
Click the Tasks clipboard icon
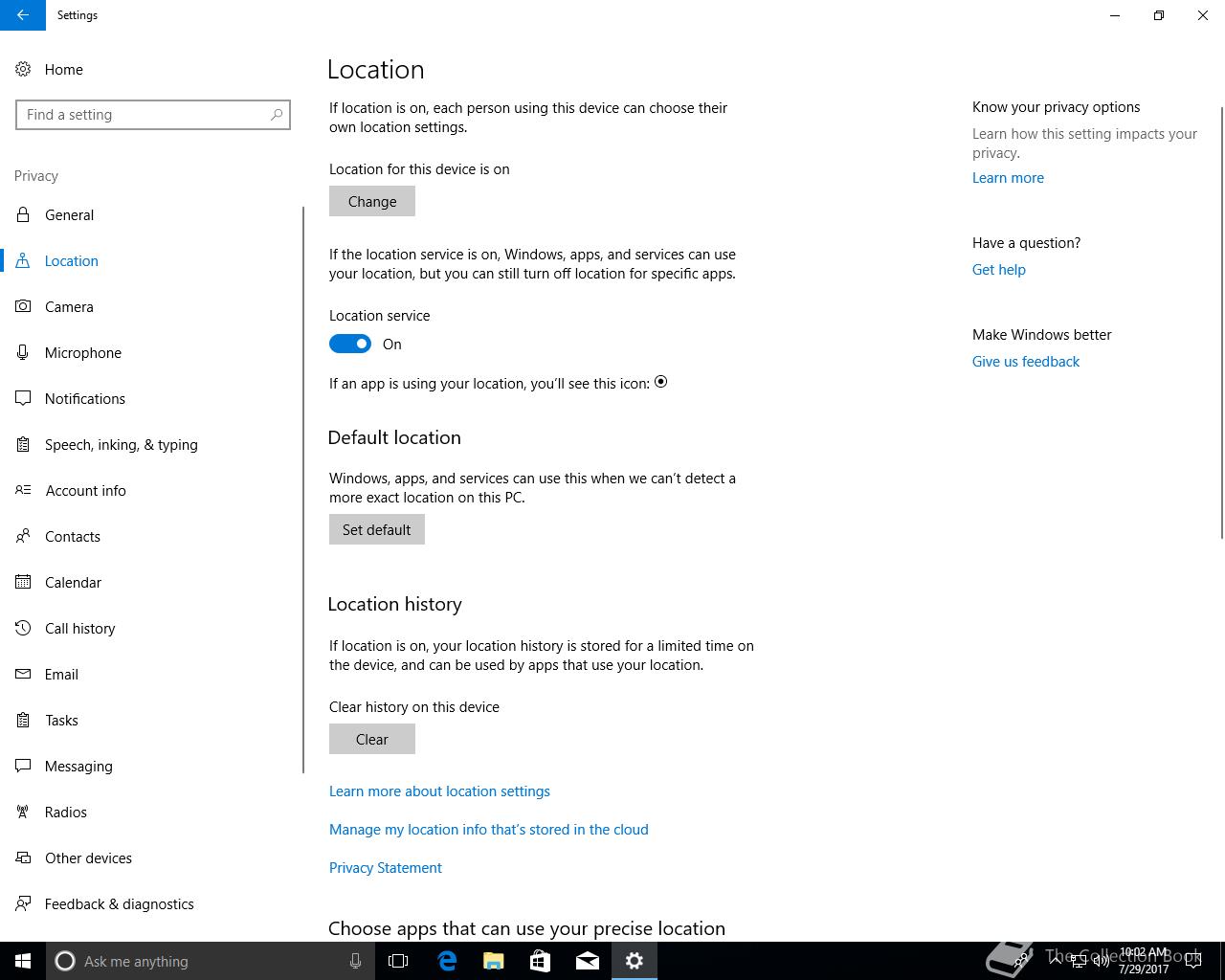(x=23, y=720)
